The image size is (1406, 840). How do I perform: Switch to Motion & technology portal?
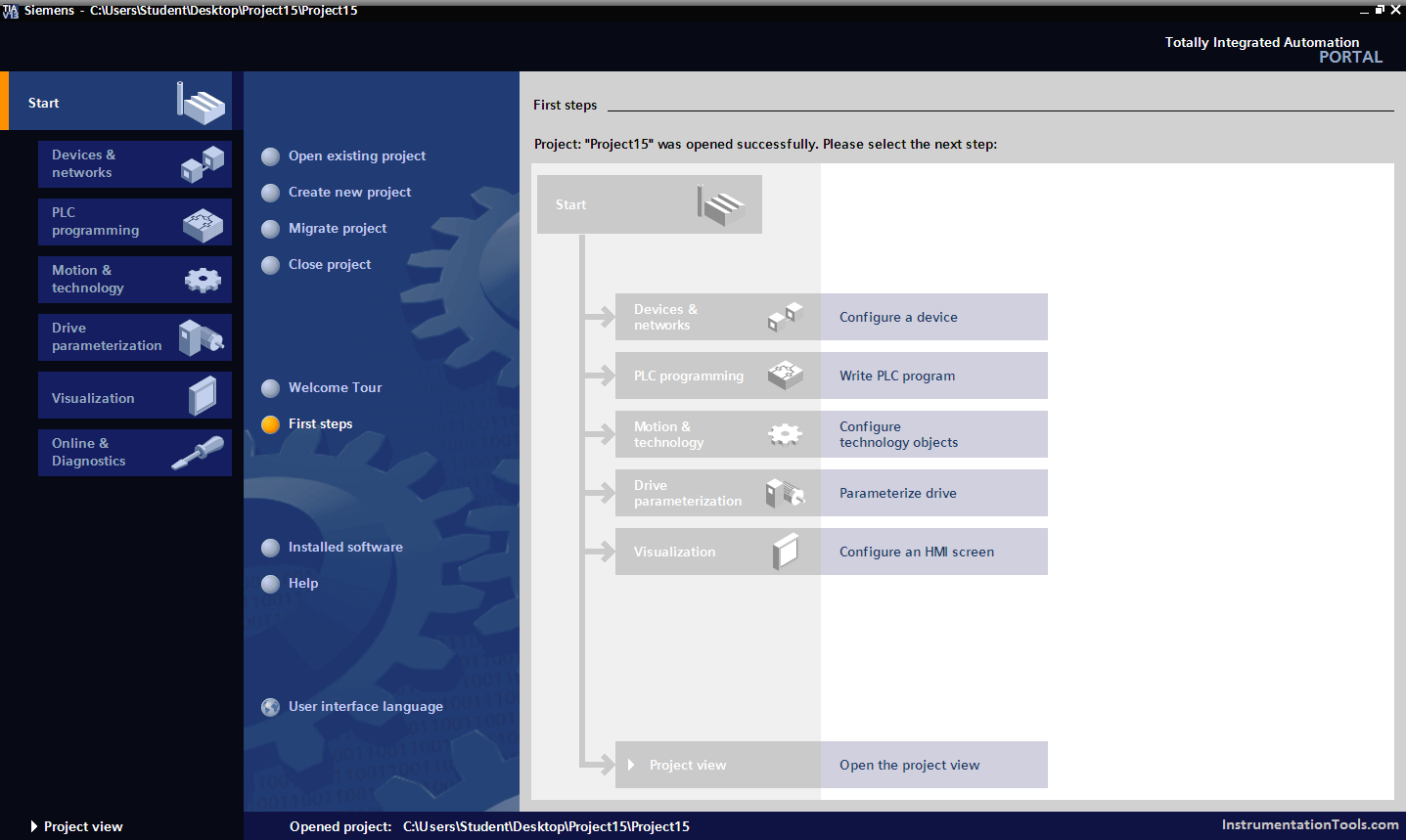click(135, 280)
